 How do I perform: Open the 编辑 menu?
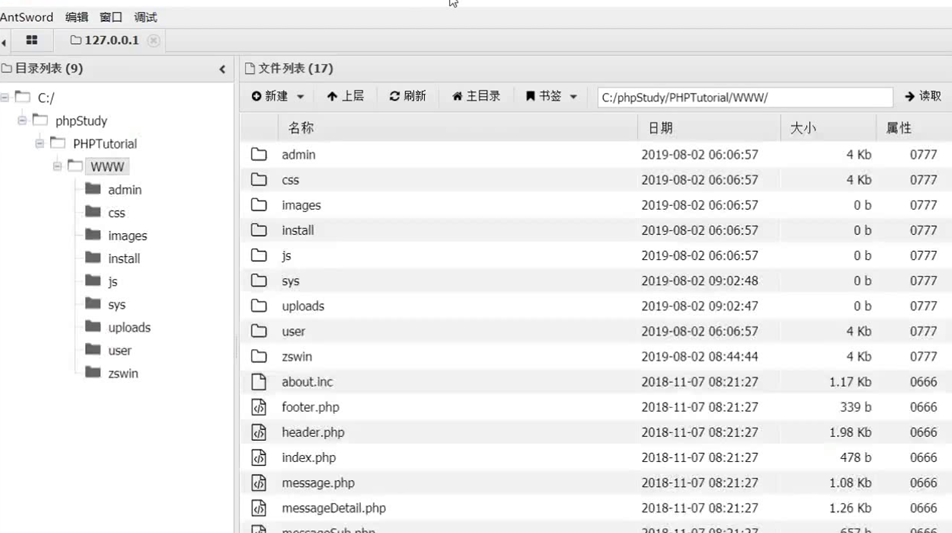[76, 17]
